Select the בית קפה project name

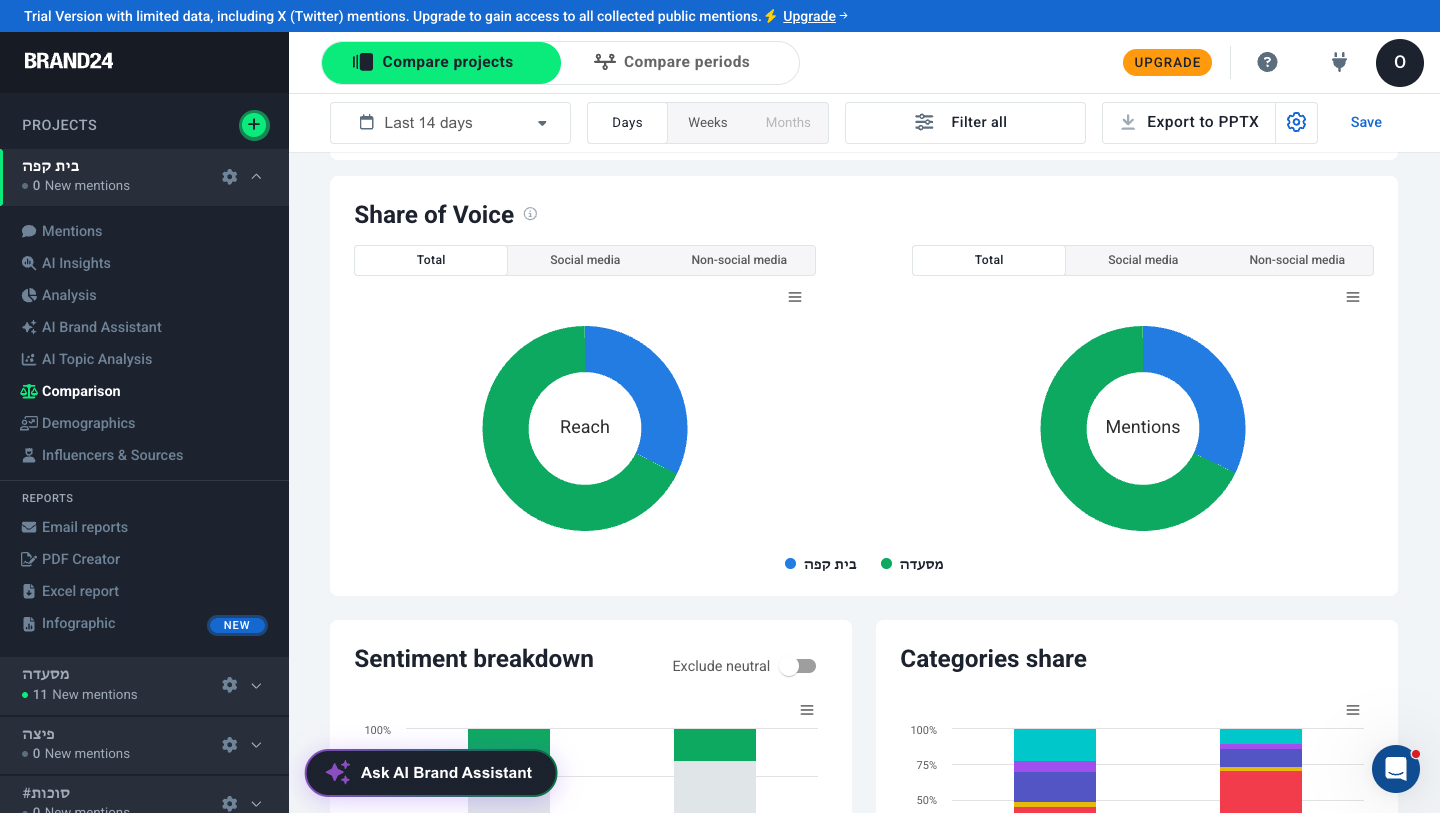pyautogui.click(x=51, y=166)
